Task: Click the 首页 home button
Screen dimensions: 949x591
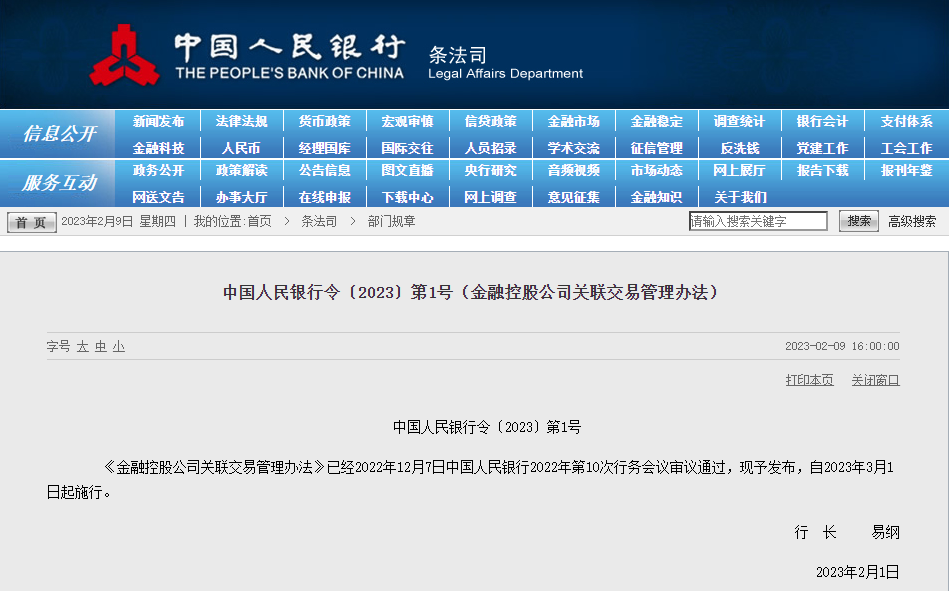Action: (32, 222)
